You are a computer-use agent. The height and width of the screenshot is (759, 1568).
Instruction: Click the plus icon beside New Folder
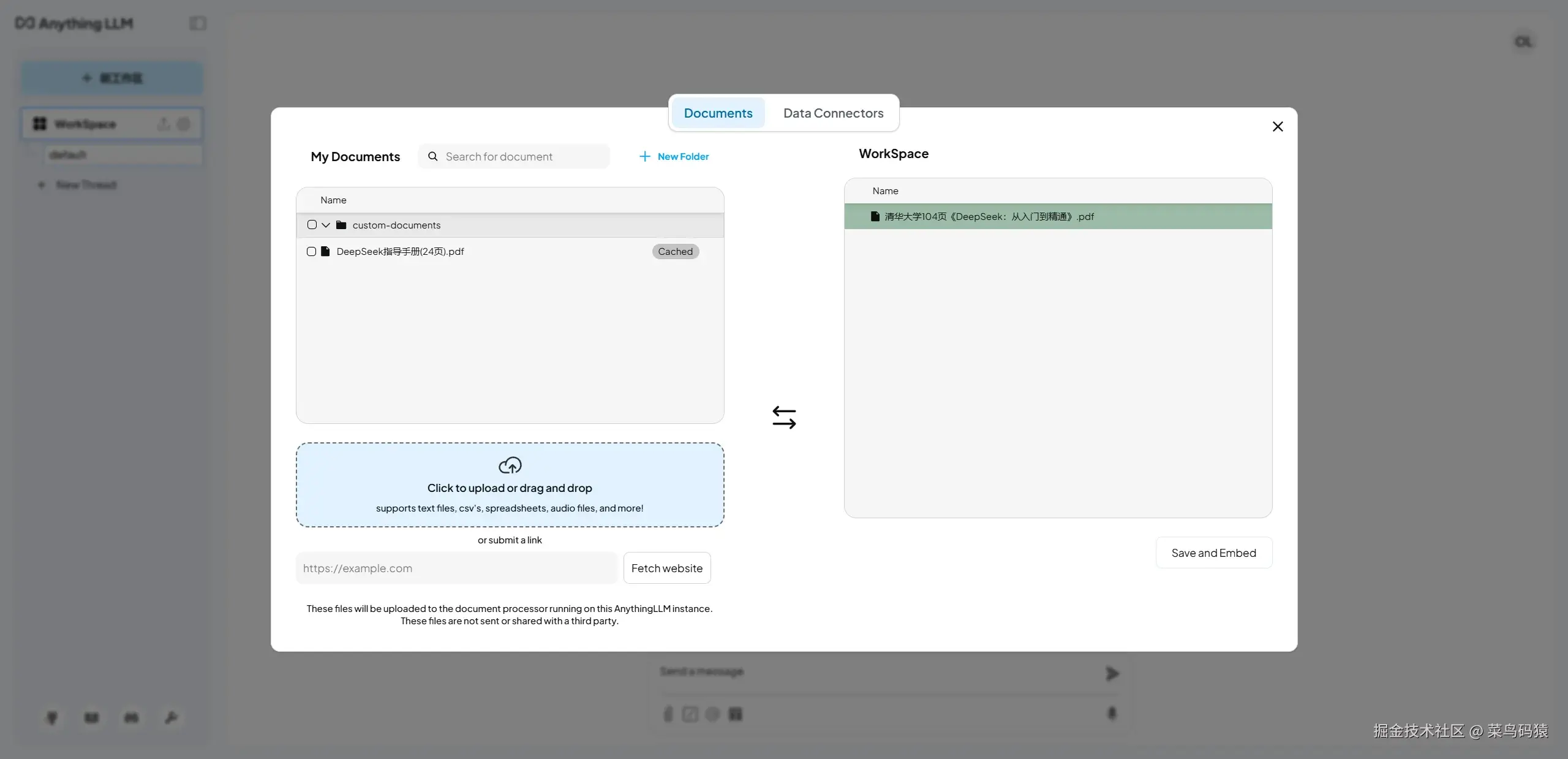click(x=644, y=156)
